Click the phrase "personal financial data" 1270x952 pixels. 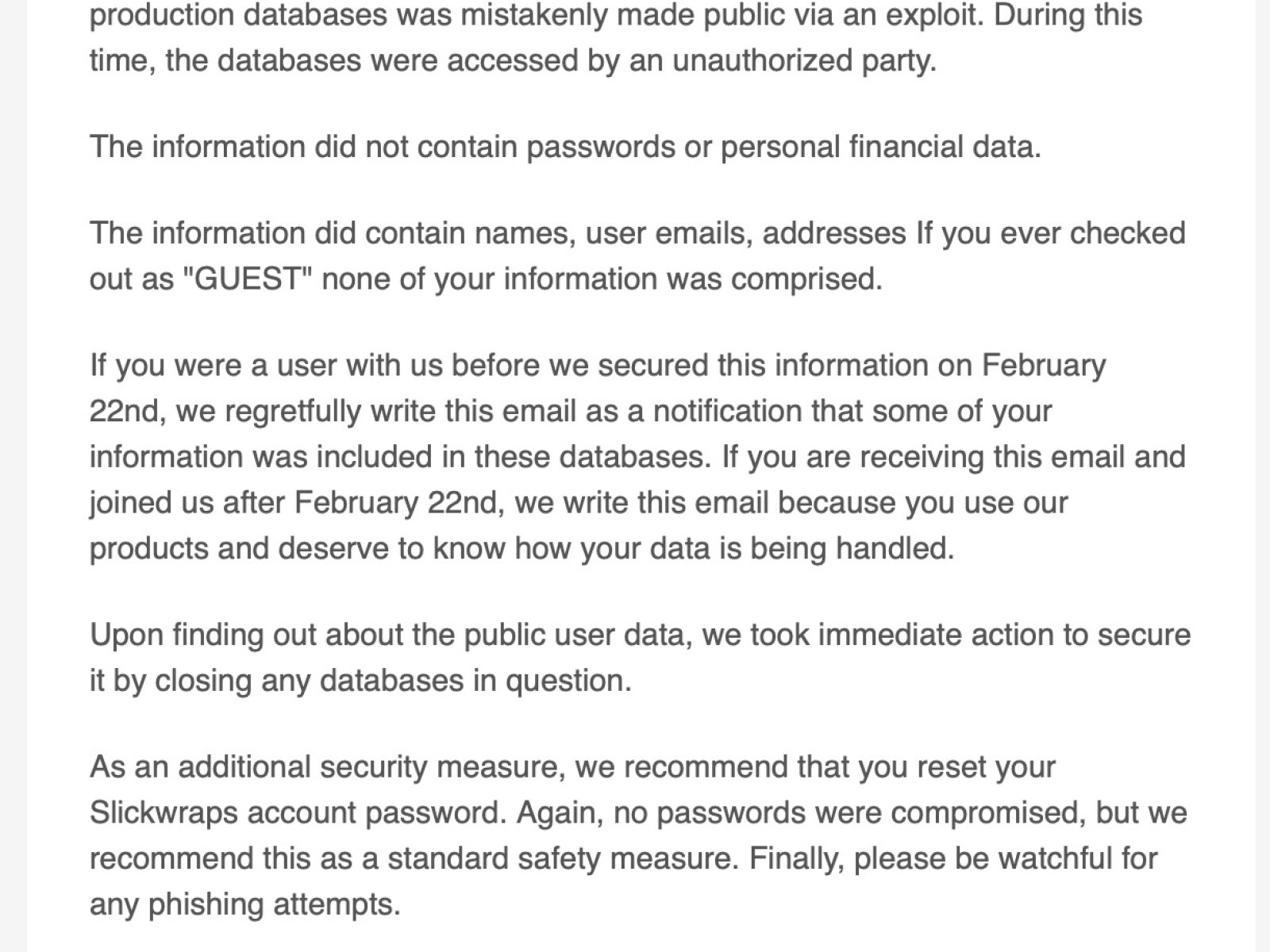pyautogui.click(x=879, y=148)
